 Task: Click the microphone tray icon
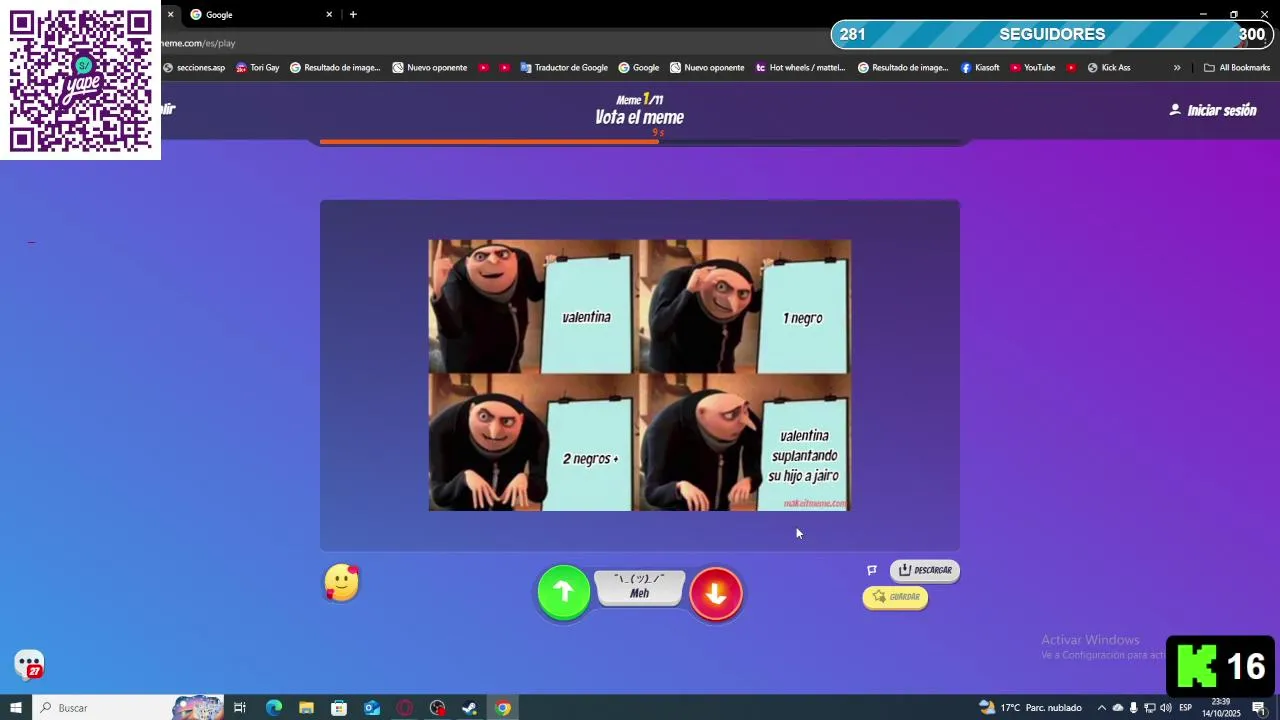click(x=1134, y=708)
